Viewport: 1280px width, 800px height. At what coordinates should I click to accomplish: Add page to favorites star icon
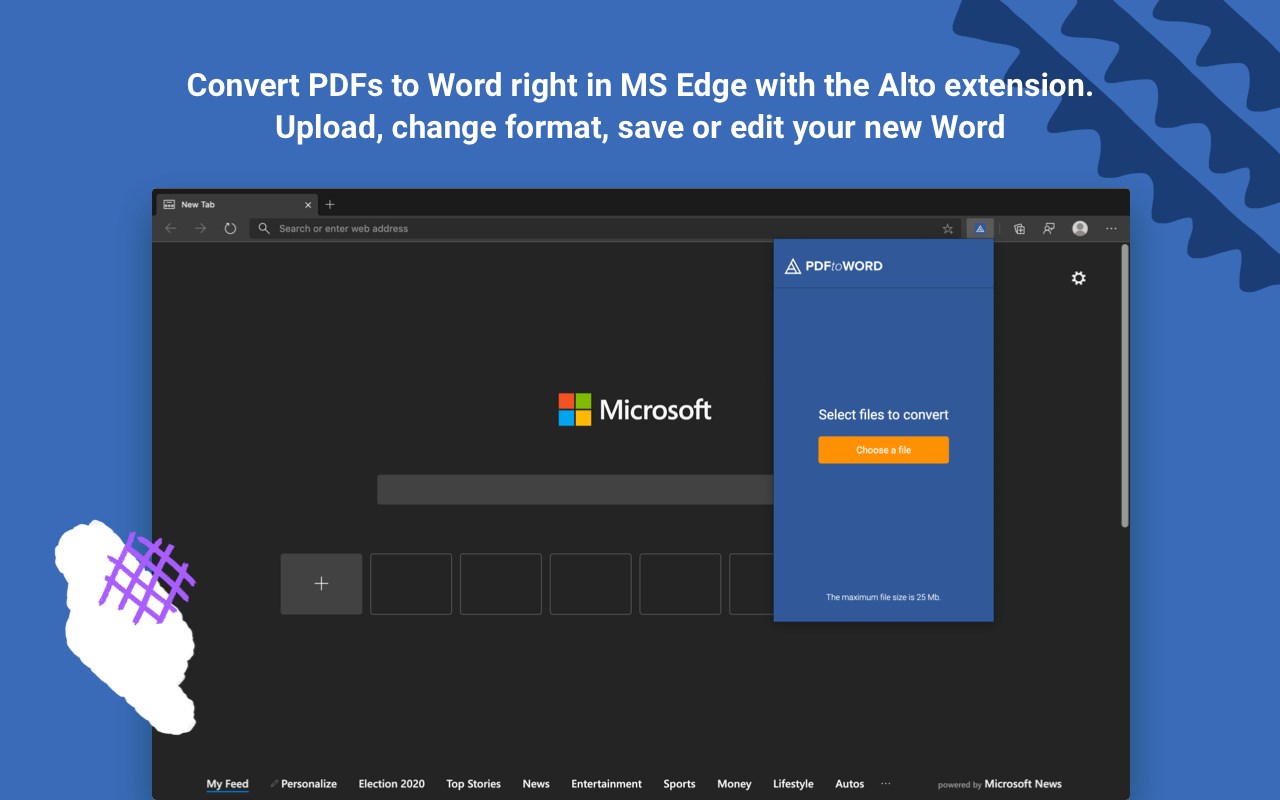[948, 229]
